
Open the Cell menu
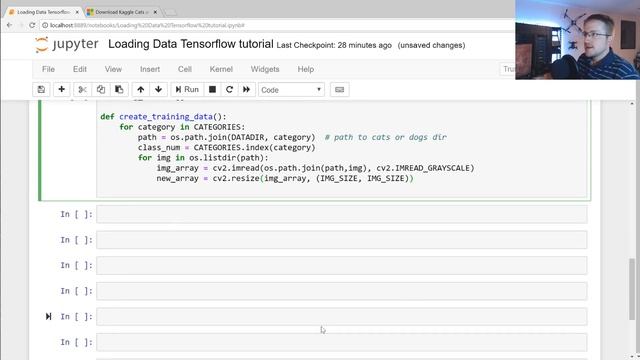[x=184, y=69]
